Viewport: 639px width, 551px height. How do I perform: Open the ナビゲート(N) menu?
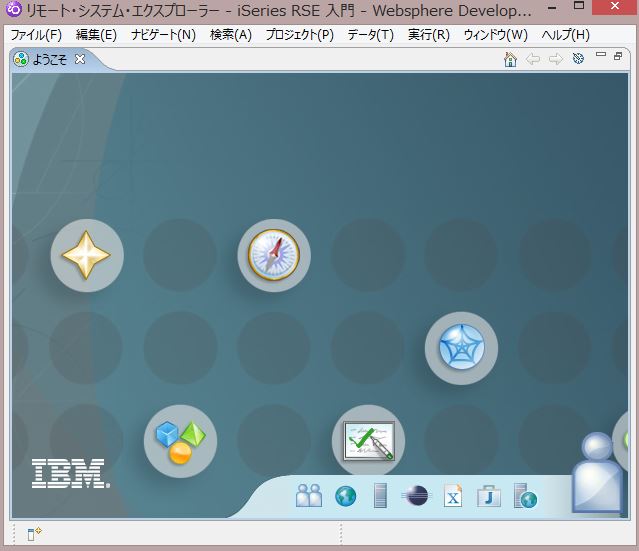pos(163,35)
